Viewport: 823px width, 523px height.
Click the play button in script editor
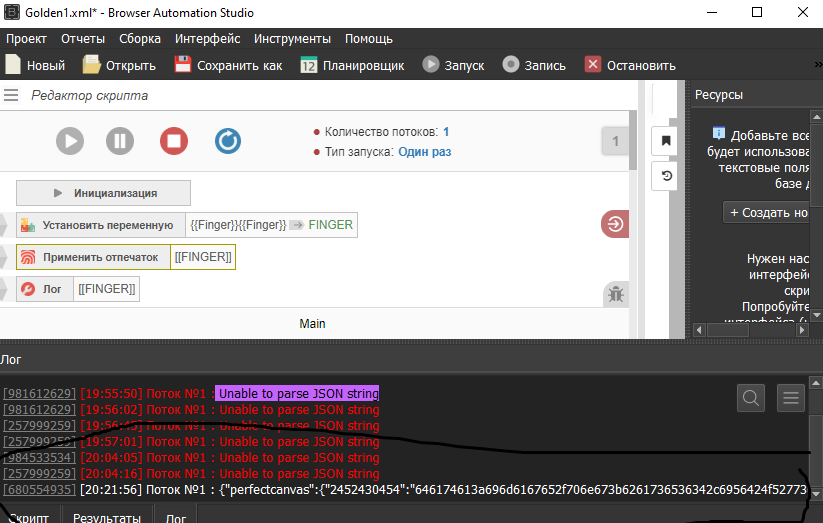[x=69, y=141]
